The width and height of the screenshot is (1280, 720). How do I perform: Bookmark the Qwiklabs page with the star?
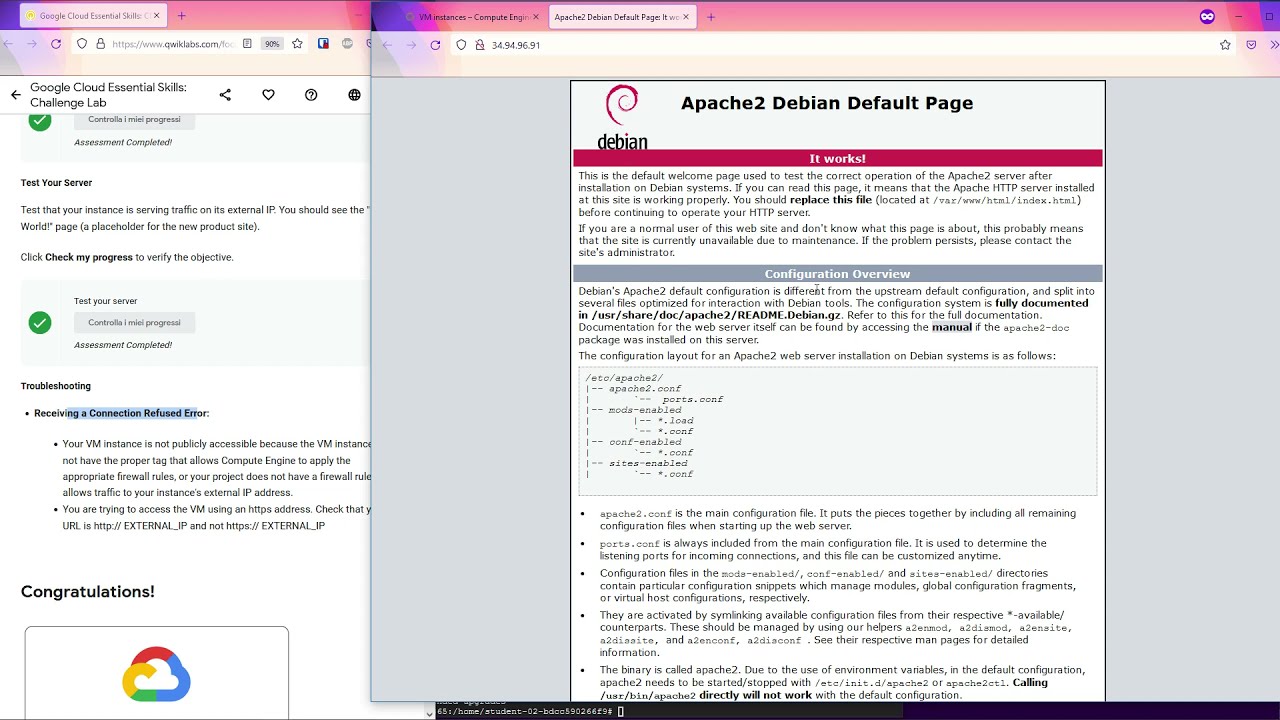coord(297,44)
